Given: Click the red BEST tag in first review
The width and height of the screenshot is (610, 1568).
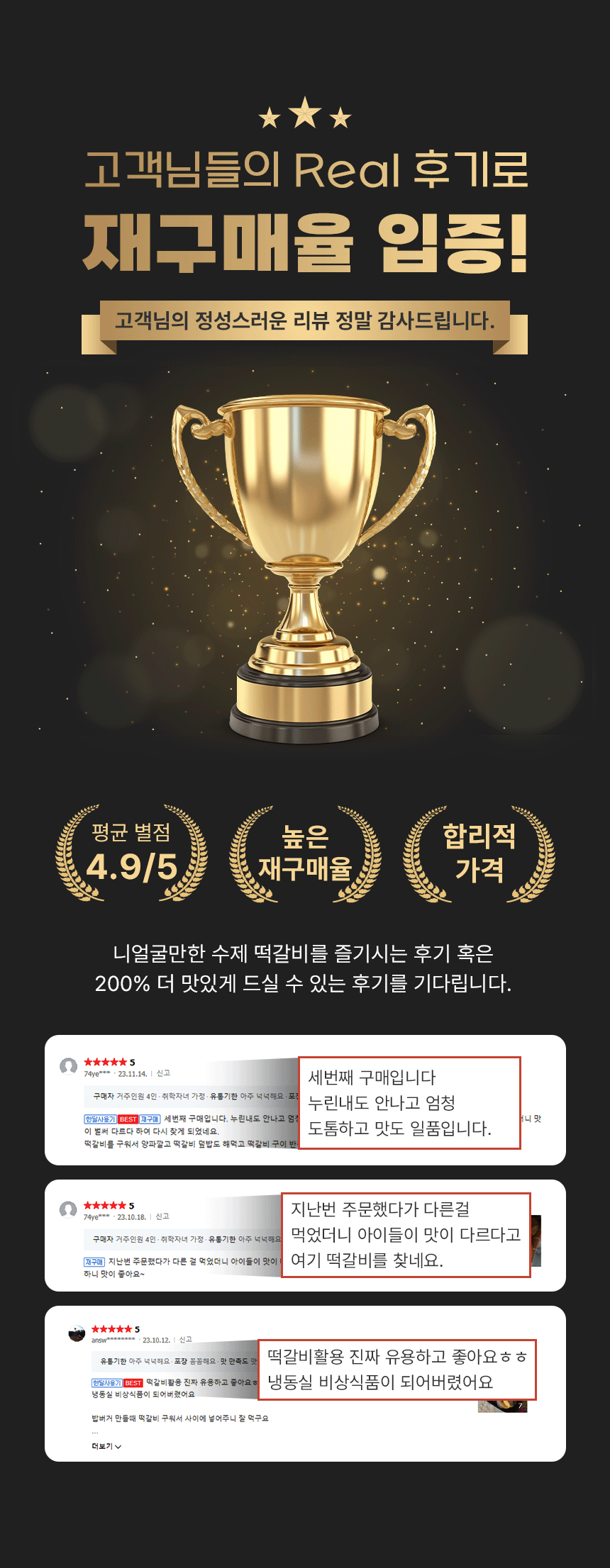Looking at the screenshot, I should click(x=128, y=1119).
